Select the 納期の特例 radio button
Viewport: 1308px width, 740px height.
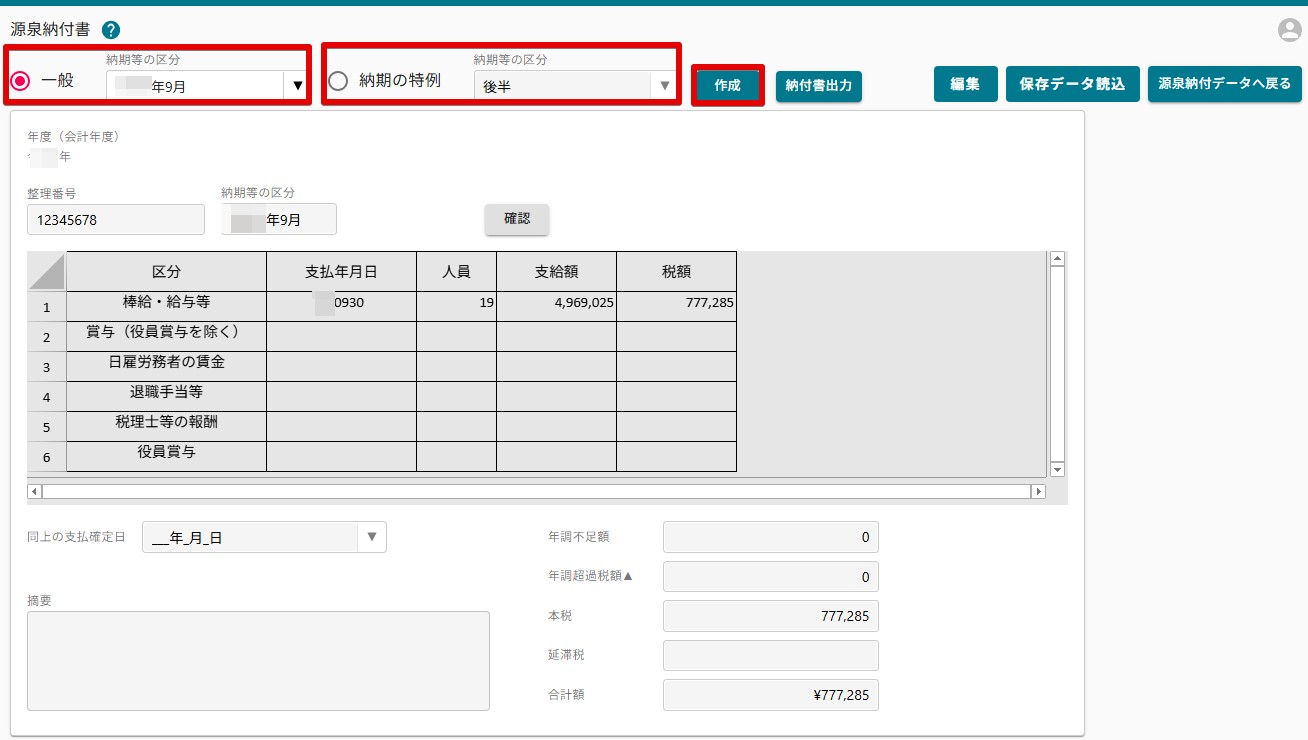coord(338,81)
